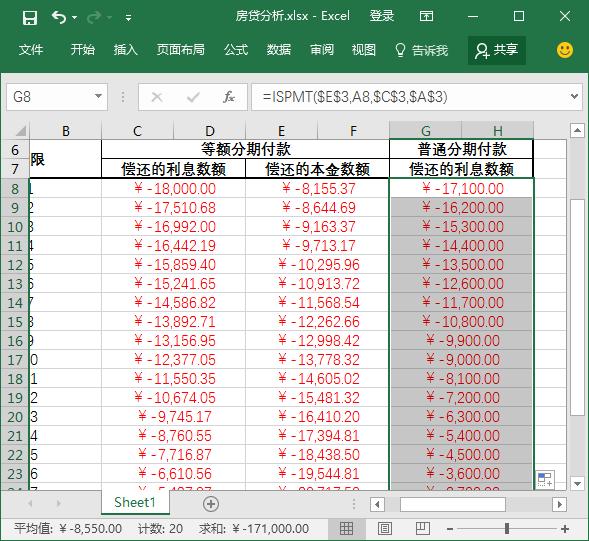Viewport: 589px width, 541px height.
Task: Click the Name Box showing G8
Action: point(50,97)
